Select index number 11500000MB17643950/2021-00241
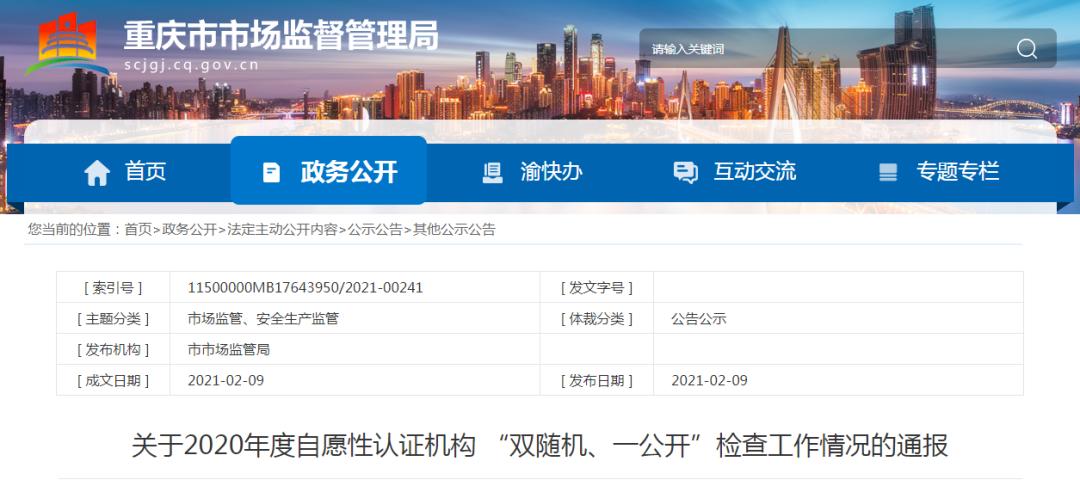 tap(305, 288)
